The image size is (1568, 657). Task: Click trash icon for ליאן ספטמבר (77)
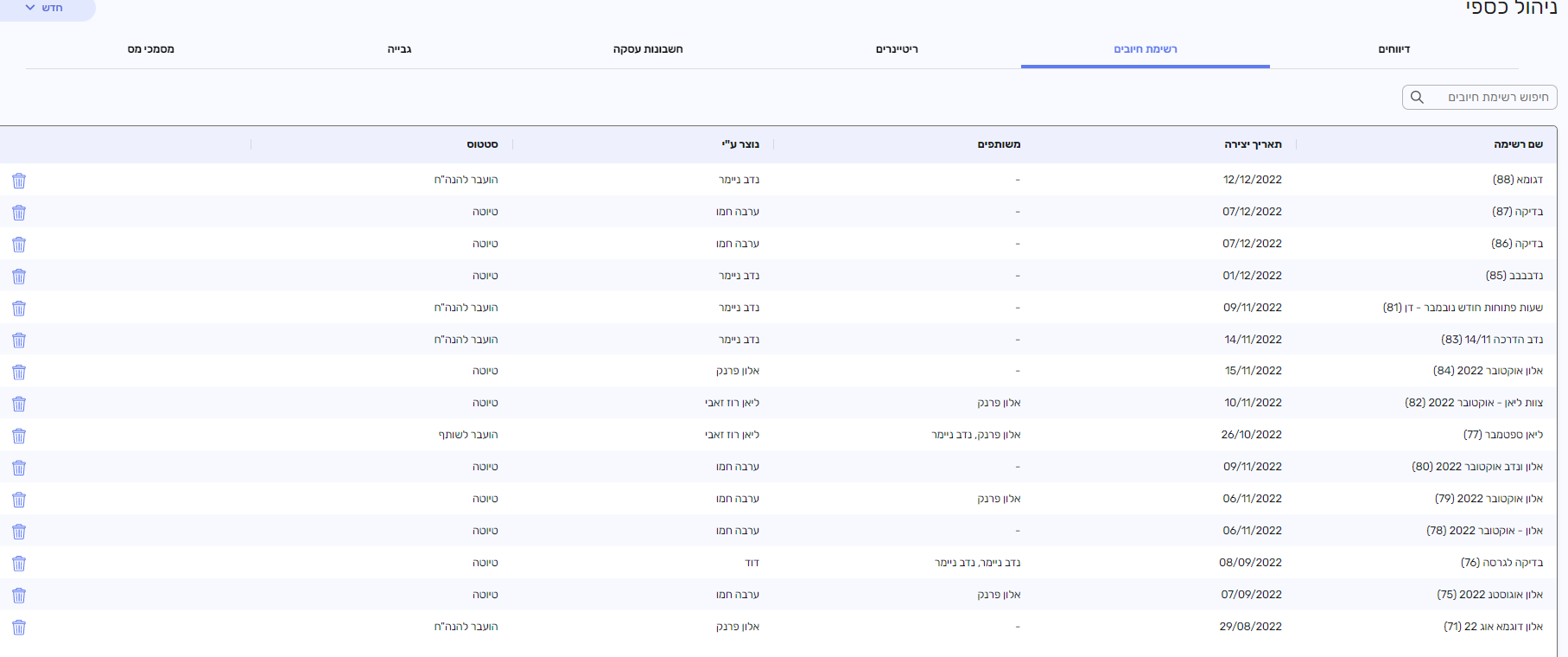(19, 436)
